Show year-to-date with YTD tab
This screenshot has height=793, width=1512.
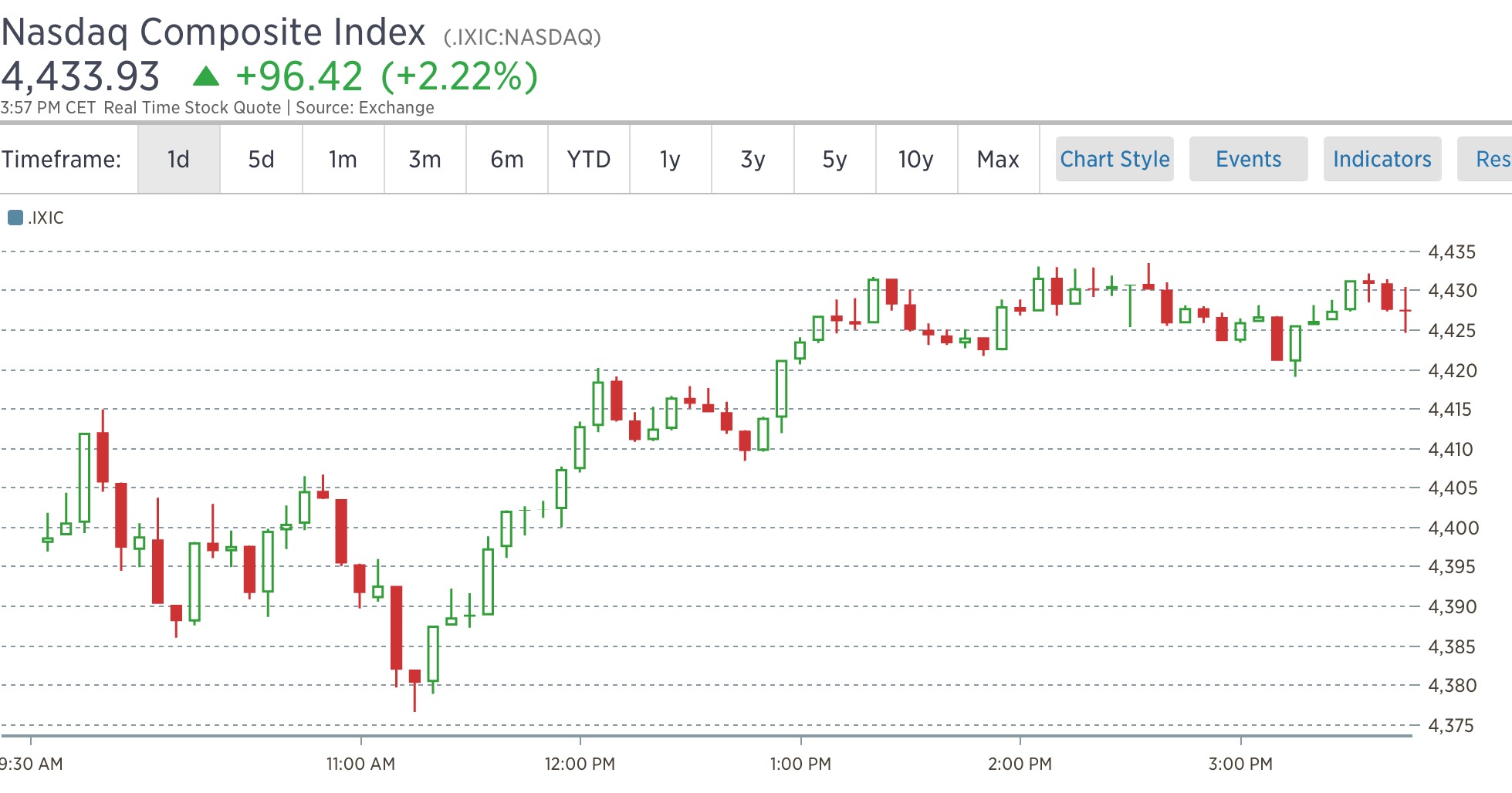[x=589, y=159]
